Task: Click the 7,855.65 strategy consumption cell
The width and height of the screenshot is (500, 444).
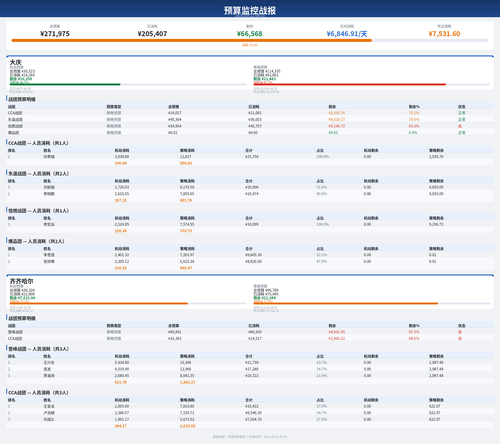Action: (187, 194)
